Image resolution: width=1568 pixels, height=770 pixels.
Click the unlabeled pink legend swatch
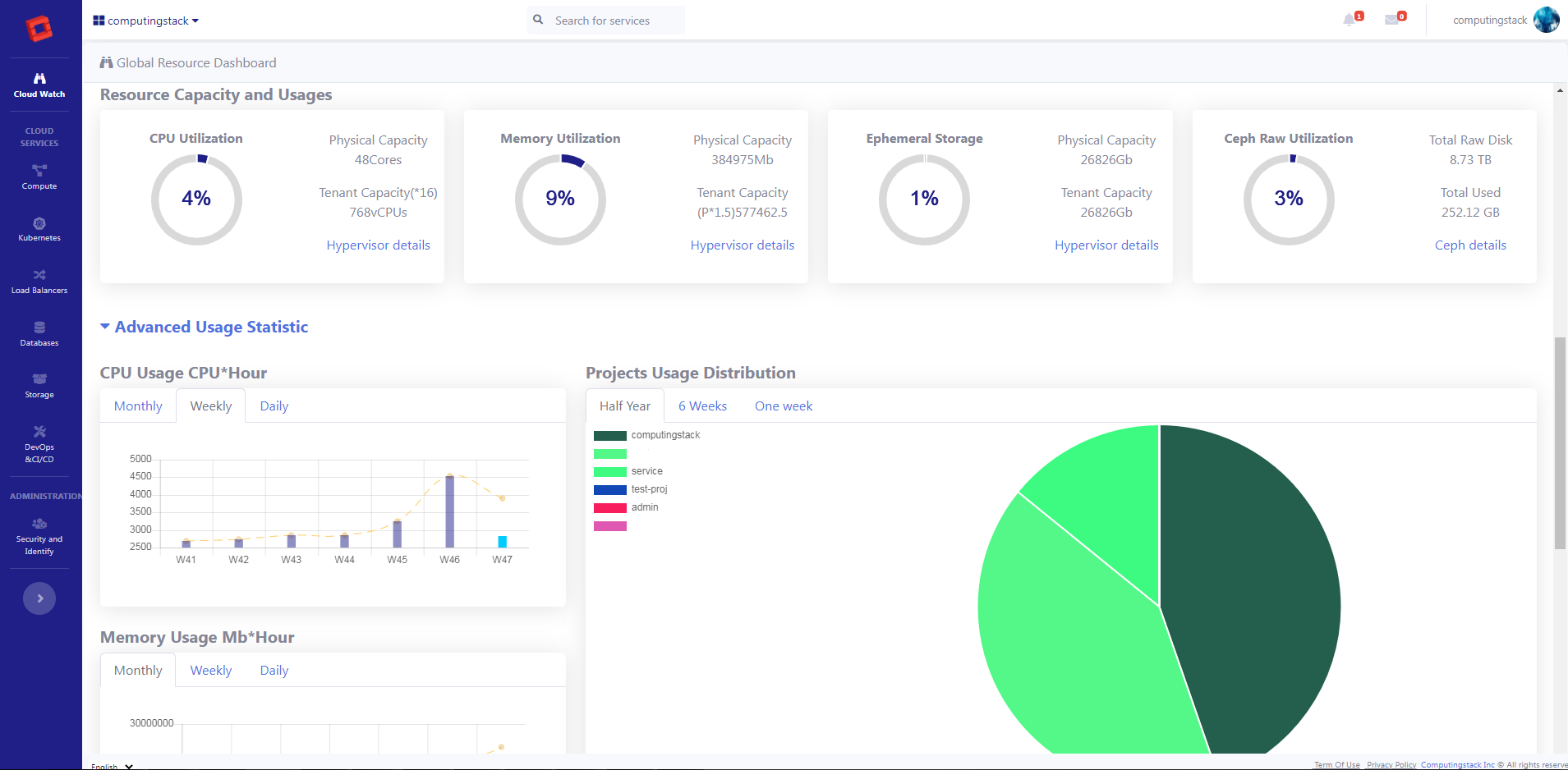click(610, 526)
